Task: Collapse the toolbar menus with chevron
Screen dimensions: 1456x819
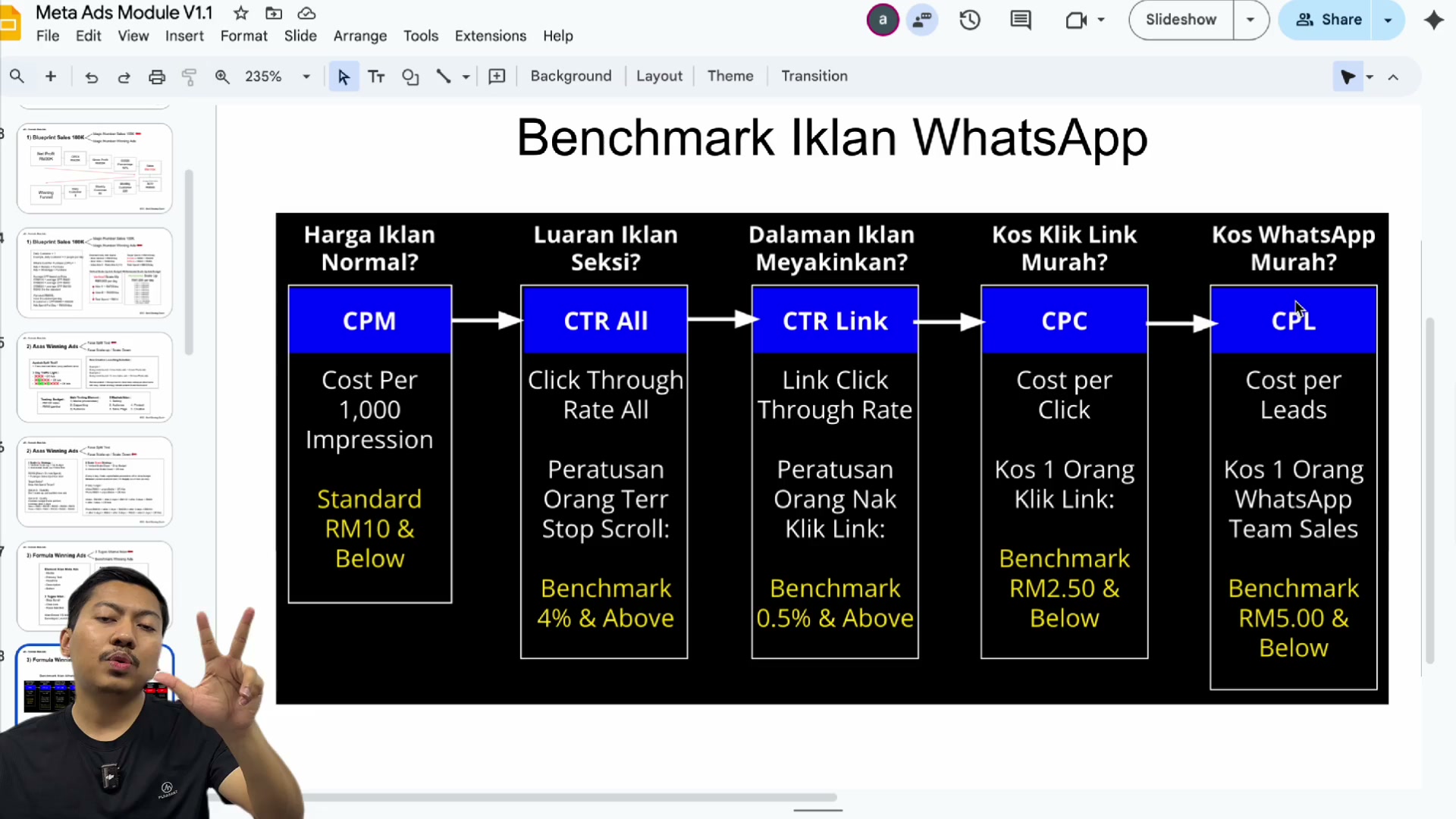Action: (x=1393, y=77)
